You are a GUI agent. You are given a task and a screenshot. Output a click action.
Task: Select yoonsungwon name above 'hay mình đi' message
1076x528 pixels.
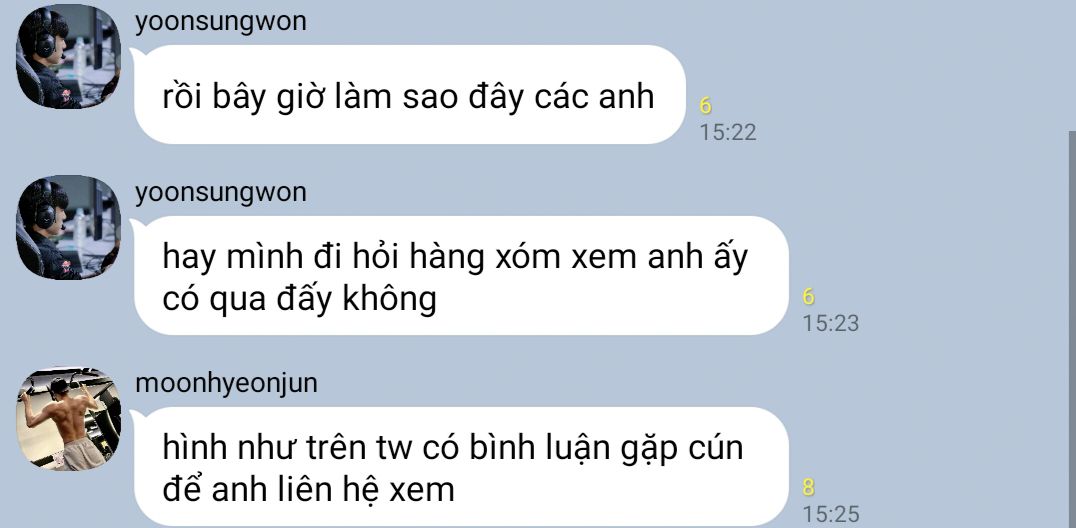(221, 193)
